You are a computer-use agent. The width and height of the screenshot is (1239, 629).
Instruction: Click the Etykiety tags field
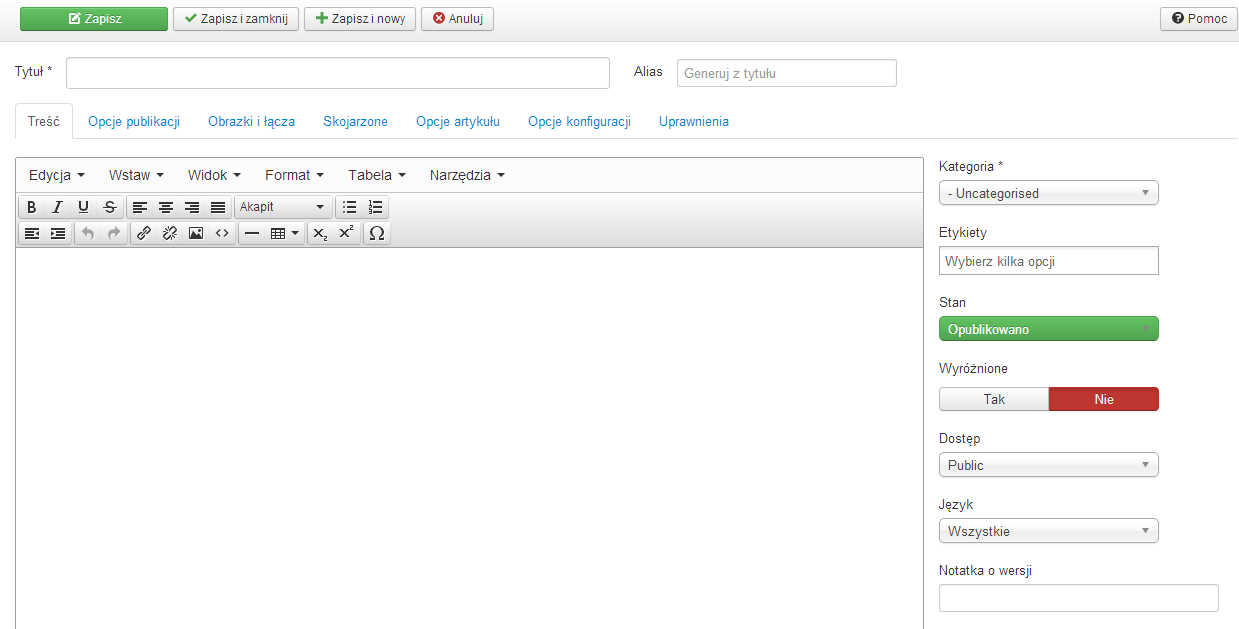tap(1049, 261)
